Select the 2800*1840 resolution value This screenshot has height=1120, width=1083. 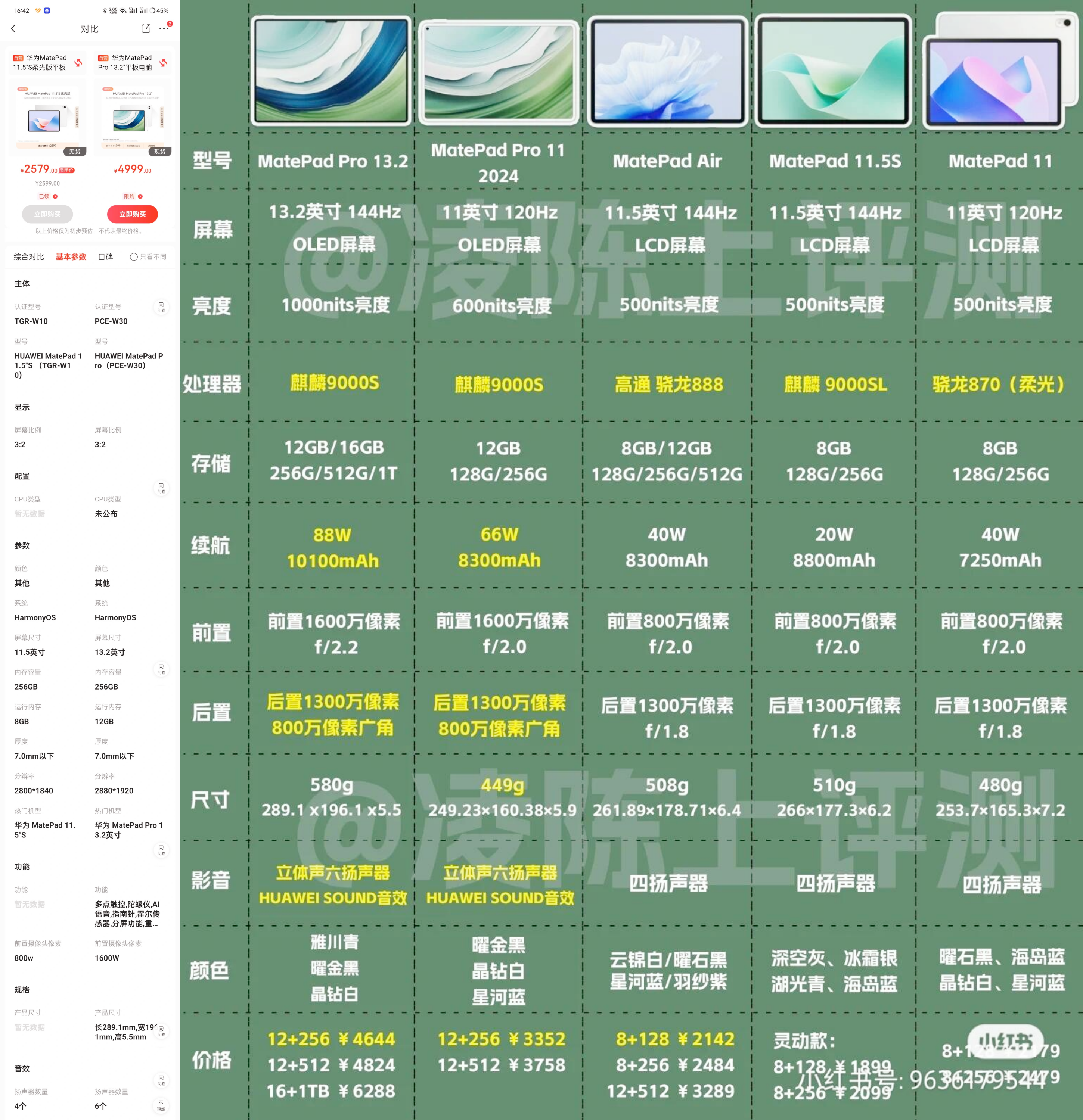tap(34, 791)
